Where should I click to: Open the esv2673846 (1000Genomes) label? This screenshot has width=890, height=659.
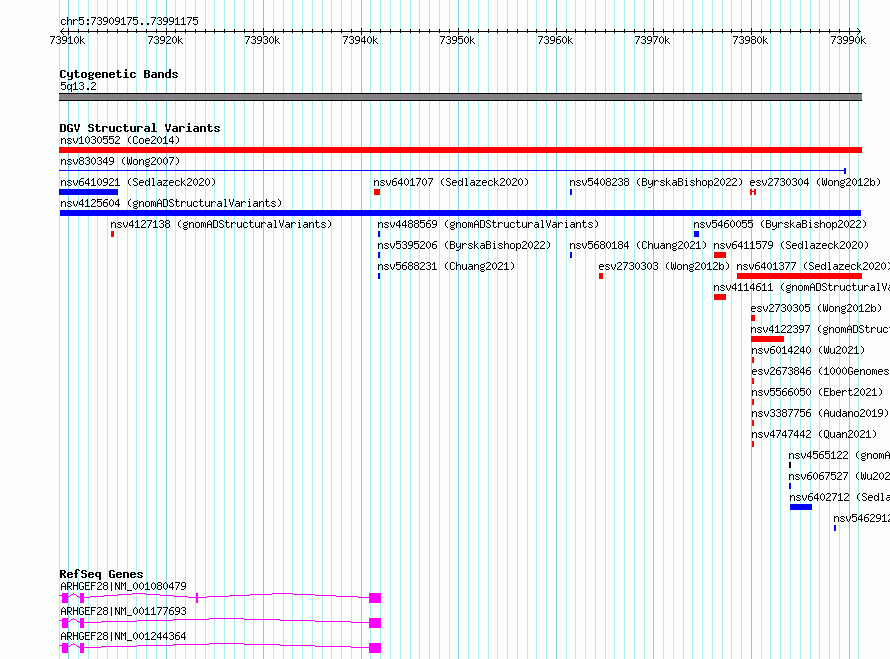click(x=820, y=371)
